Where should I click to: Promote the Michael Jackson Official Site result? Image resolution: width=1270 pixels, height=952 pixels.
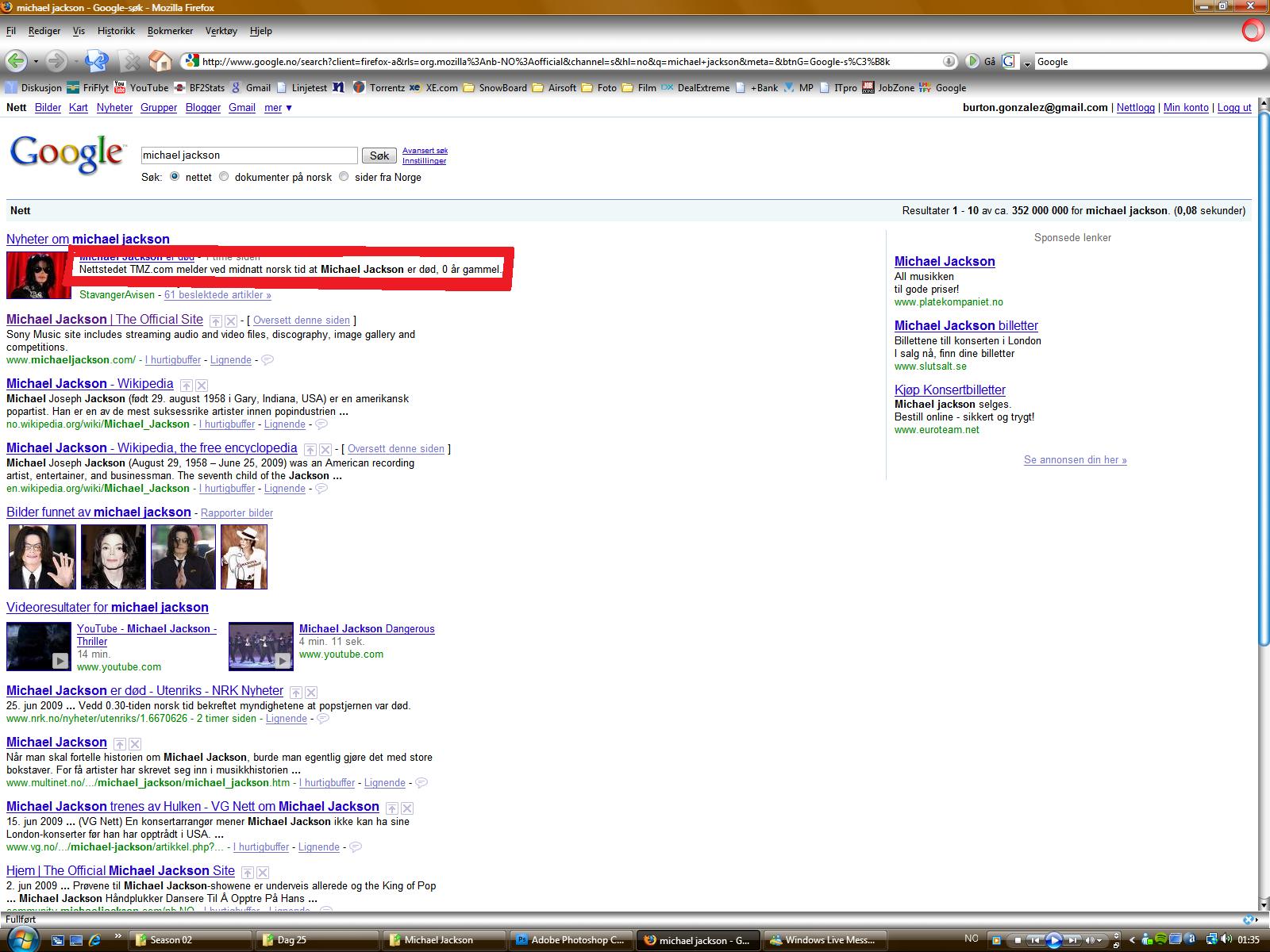[x=216, y=321]
